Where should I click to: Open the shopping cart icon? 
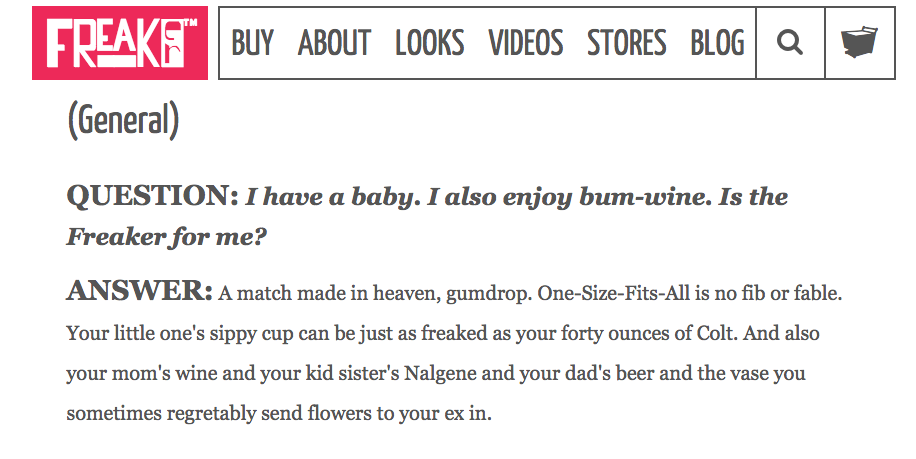859,43
